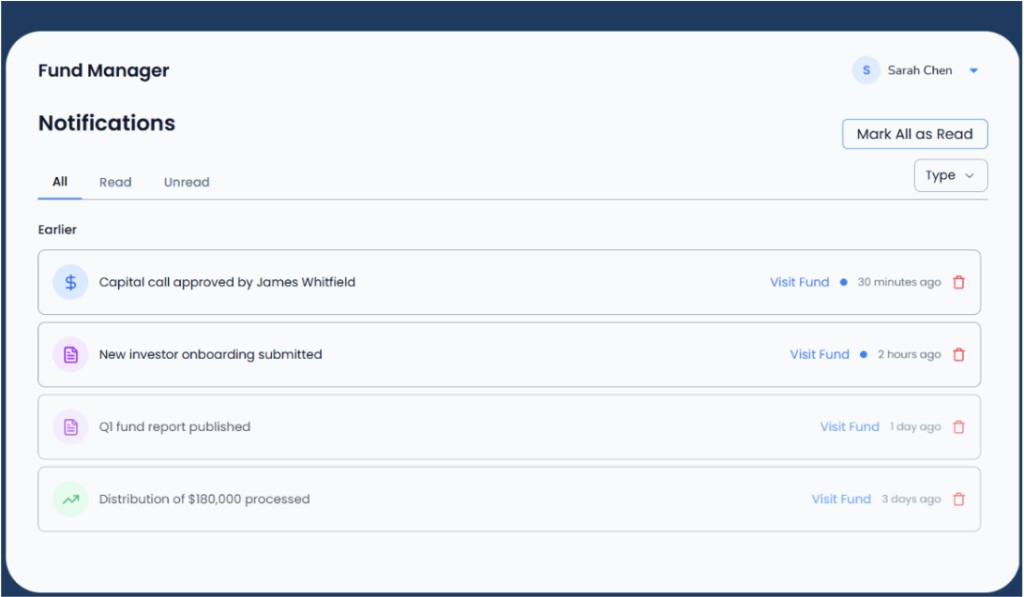Open Visit Fund link for capital call

pyautogui.click(x=799, y=282)
